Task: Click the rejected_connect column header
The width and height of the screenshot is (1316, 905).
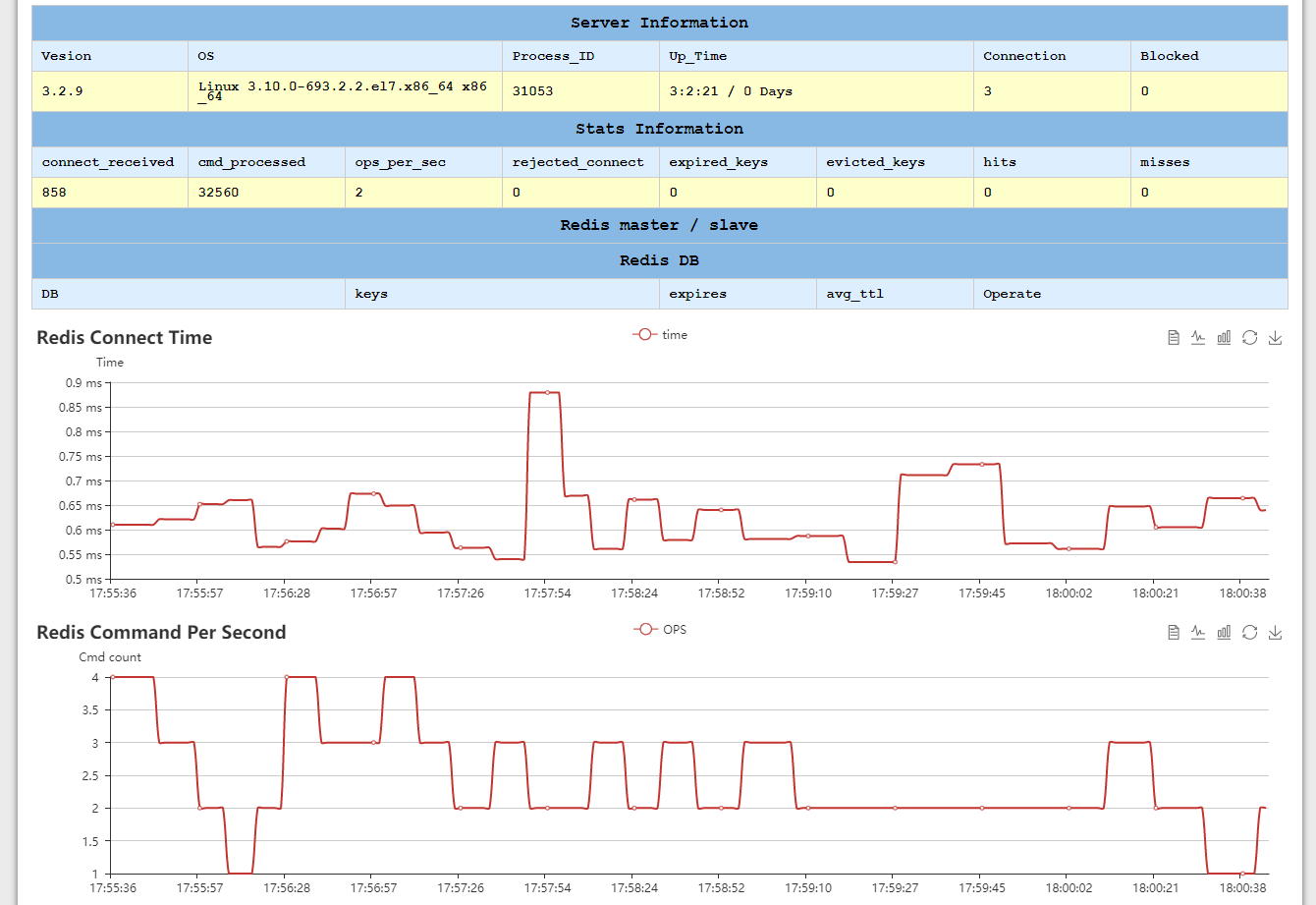Action: coord(580,162)
